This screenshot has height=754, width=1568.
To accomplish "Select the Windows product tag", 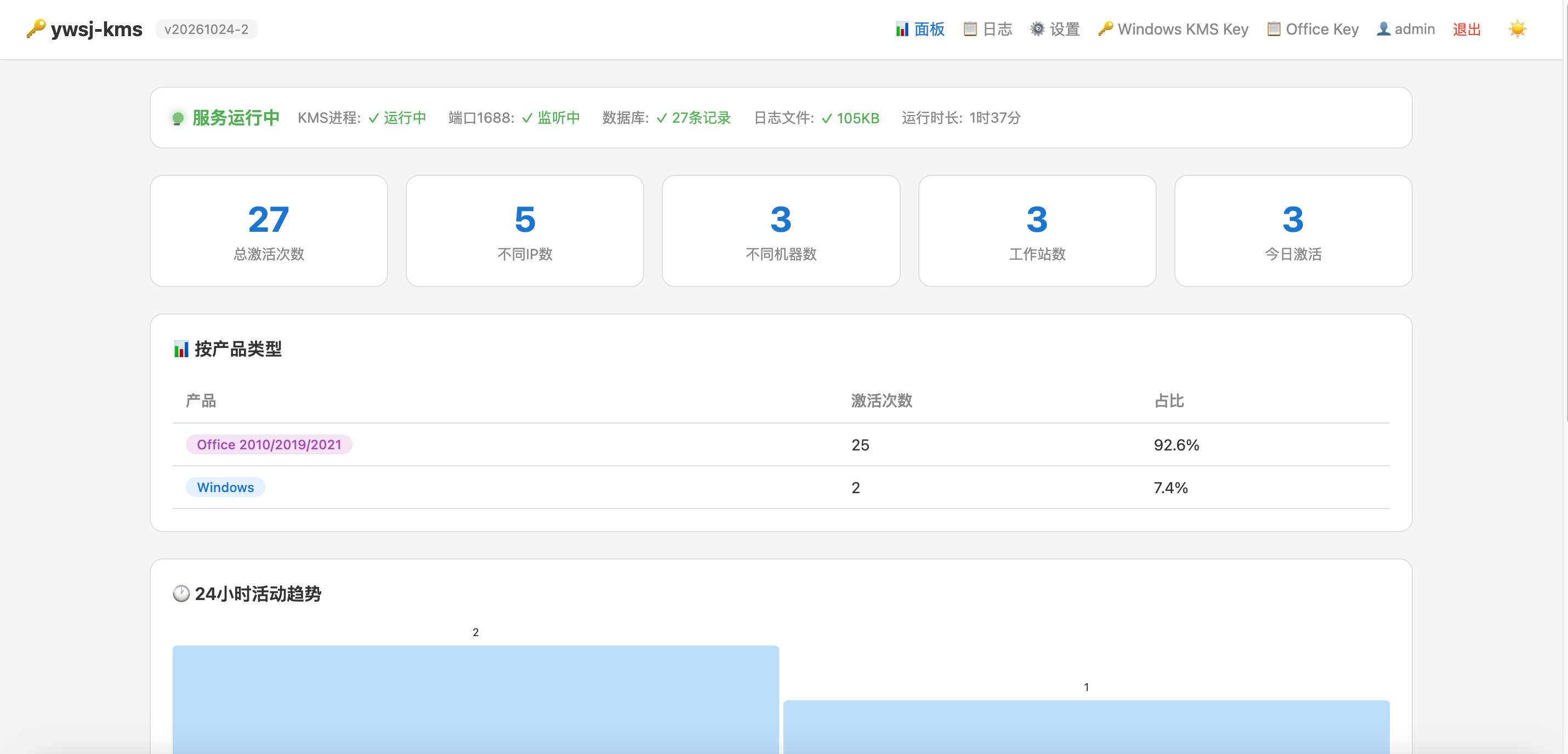I will (x=225, y=488).
